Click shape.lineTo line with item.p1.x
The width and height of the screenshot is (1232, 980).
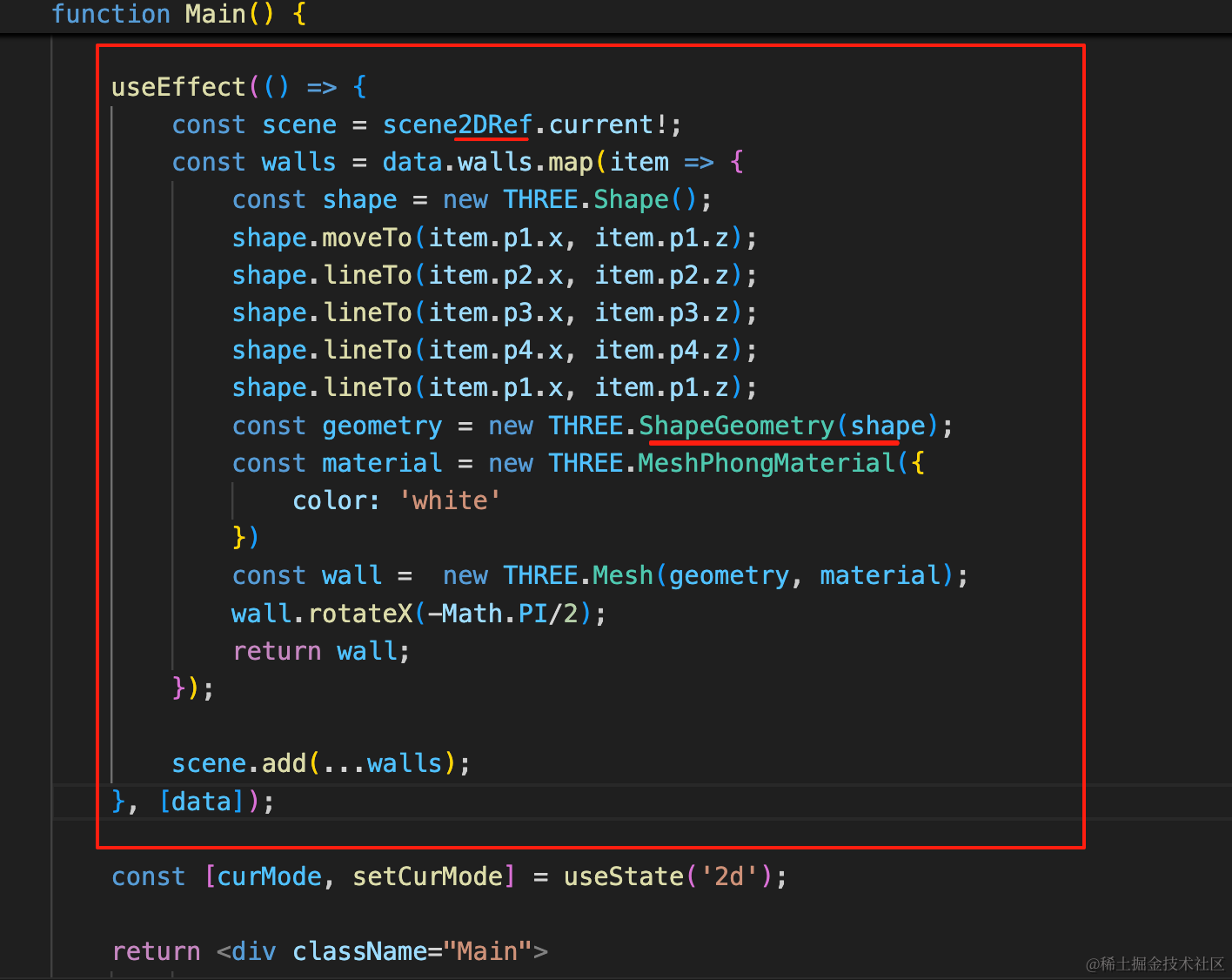click(494, 387)
